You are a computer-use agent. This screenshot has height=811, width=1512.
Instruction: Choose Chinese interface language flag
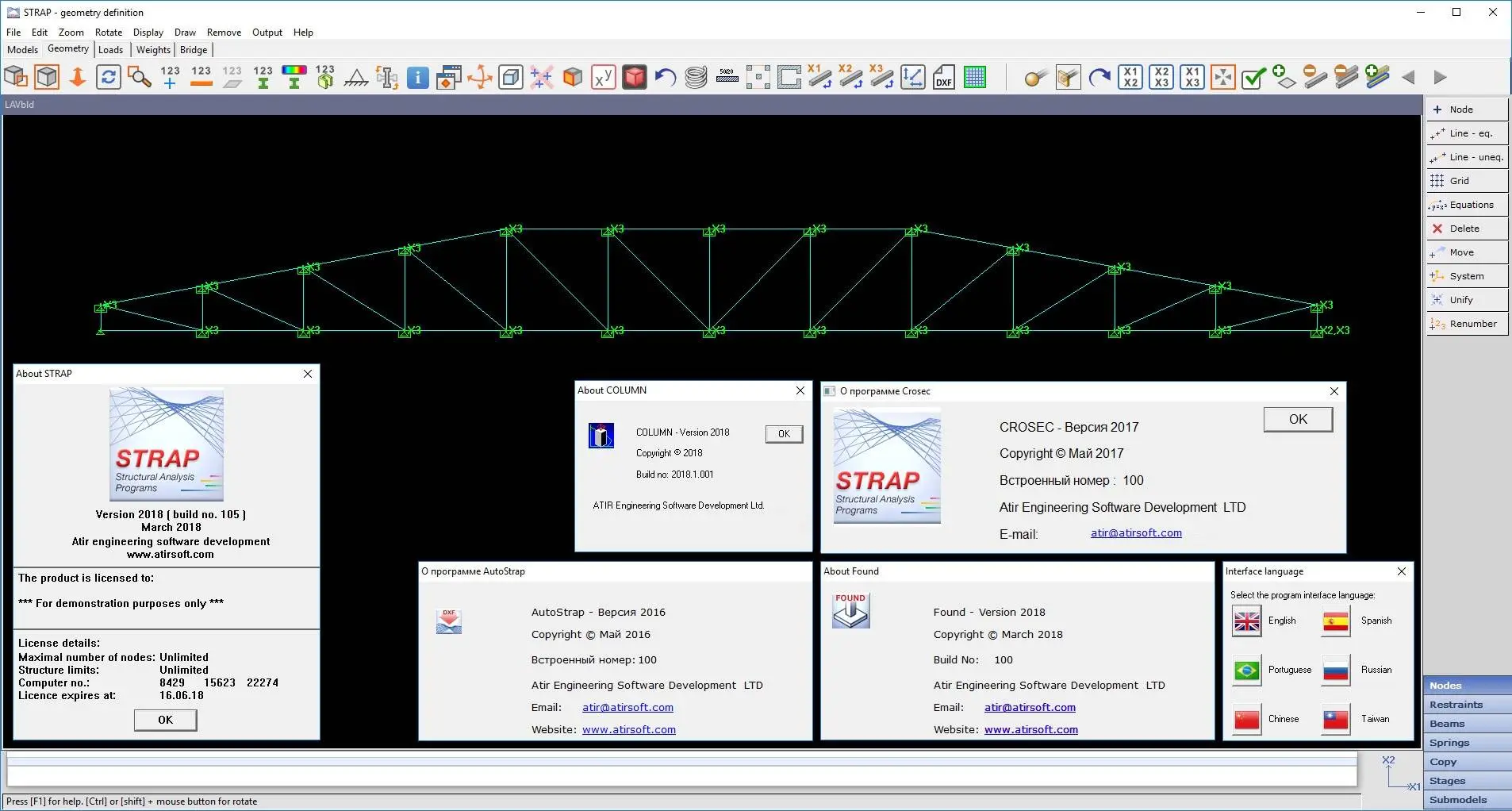pyautogui.click(x=1247, y=720)
